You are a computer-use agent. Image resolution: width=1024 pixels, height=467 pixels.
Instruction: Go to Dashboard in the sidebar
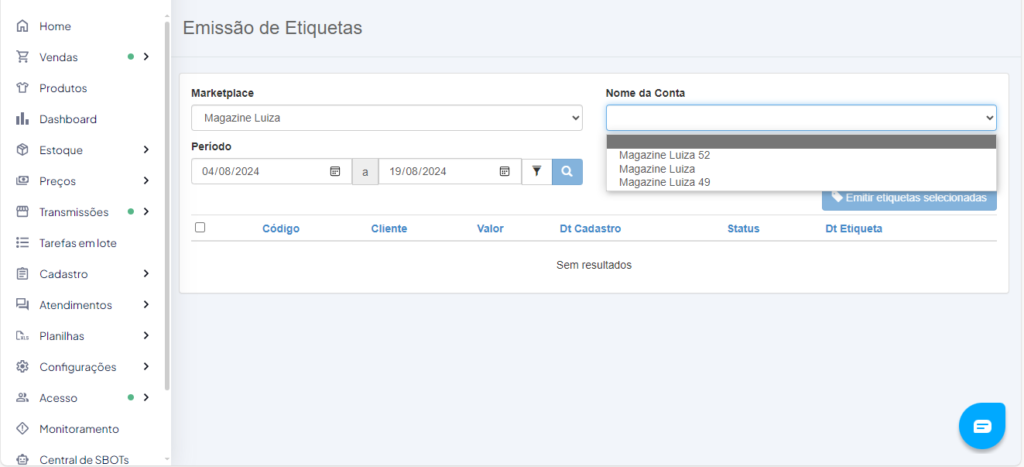tap(68, 120)
